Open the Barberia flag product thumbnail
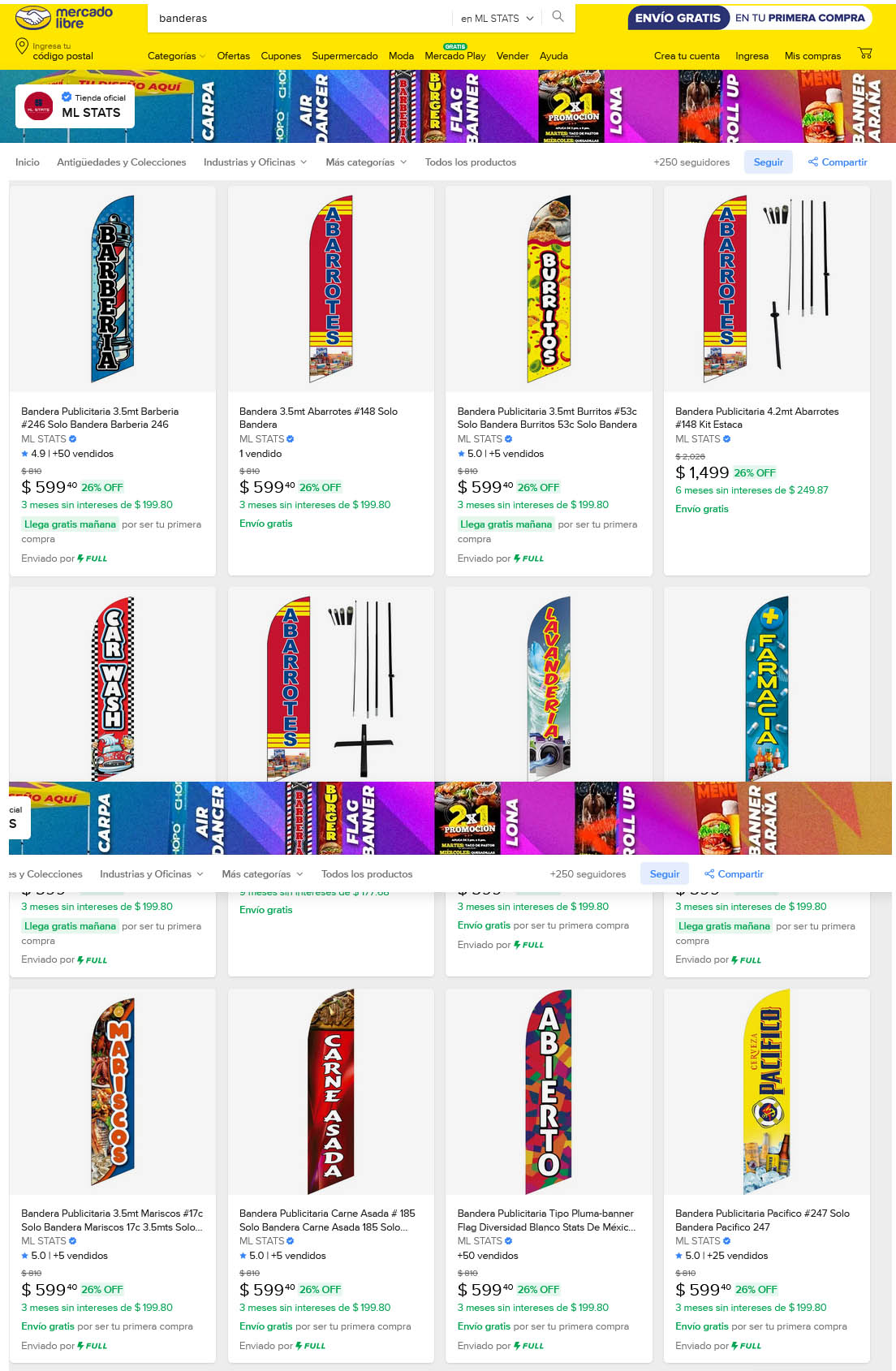The image size is (896, 1371). point(113,289)
